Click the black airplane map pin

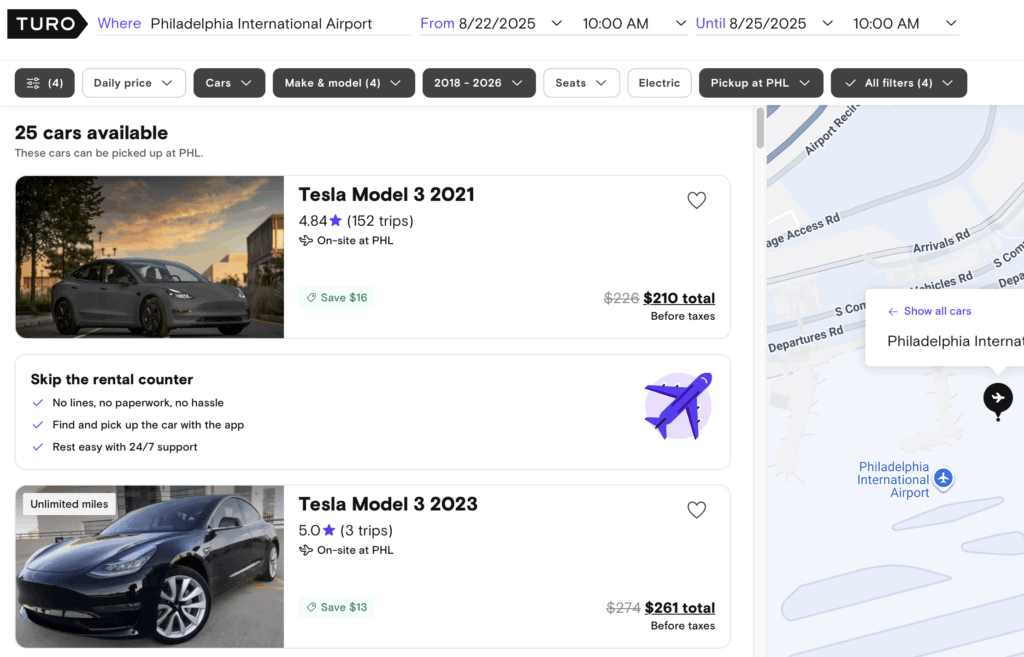pos(997,398)
